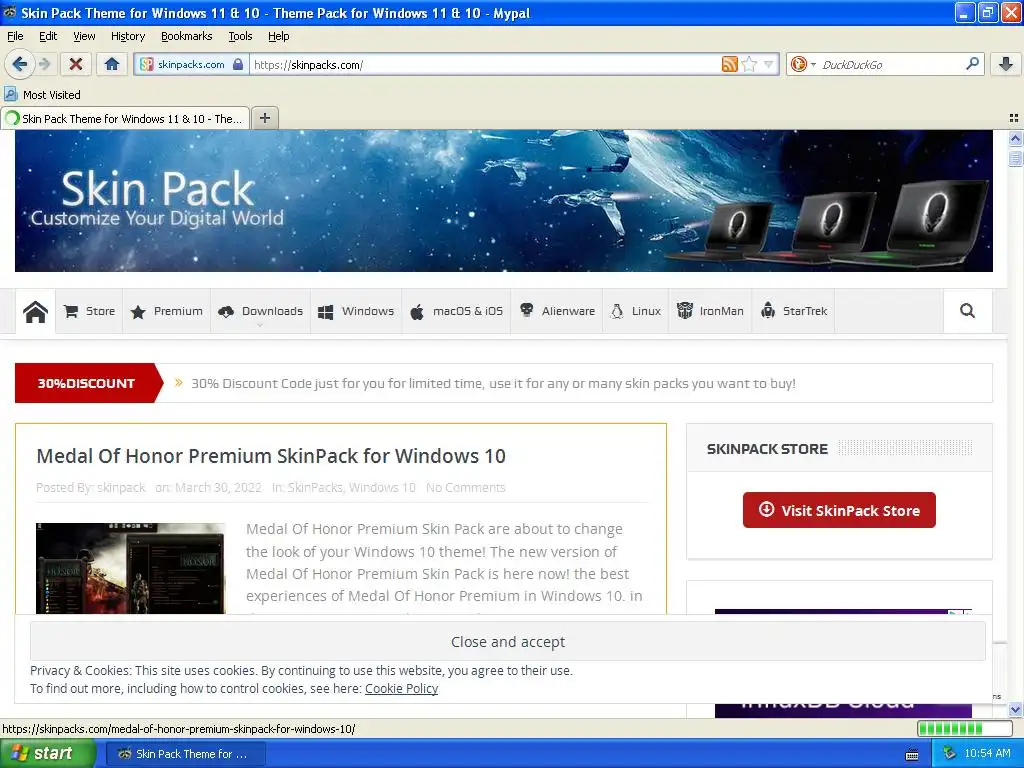
Task: Open the downloads arrow button
Action: 1006,64
